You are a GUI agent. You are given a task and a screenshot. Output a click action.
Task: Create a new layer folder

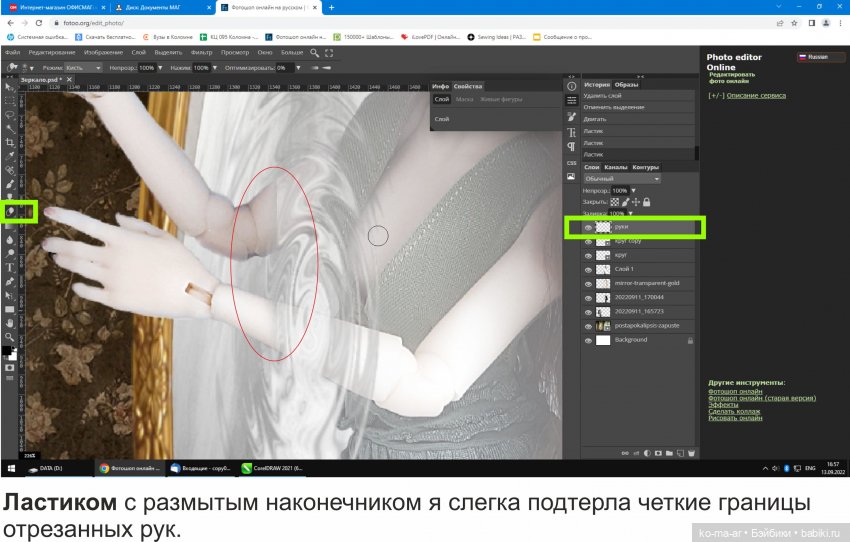pyautogui.click(x=669, y=453)
